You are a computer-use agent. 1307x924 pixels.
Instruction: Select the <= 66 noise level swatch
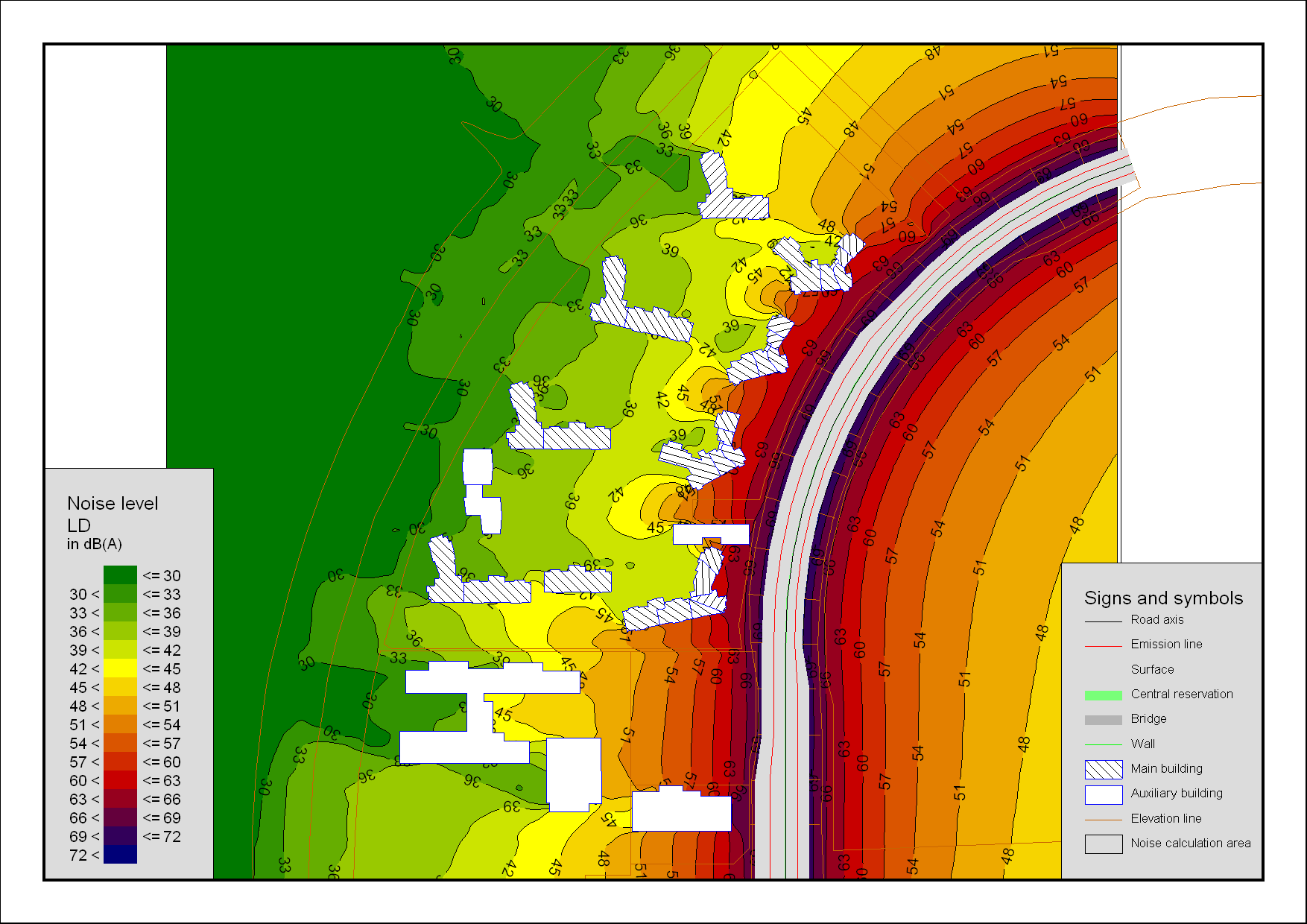[x=120, y=799]
